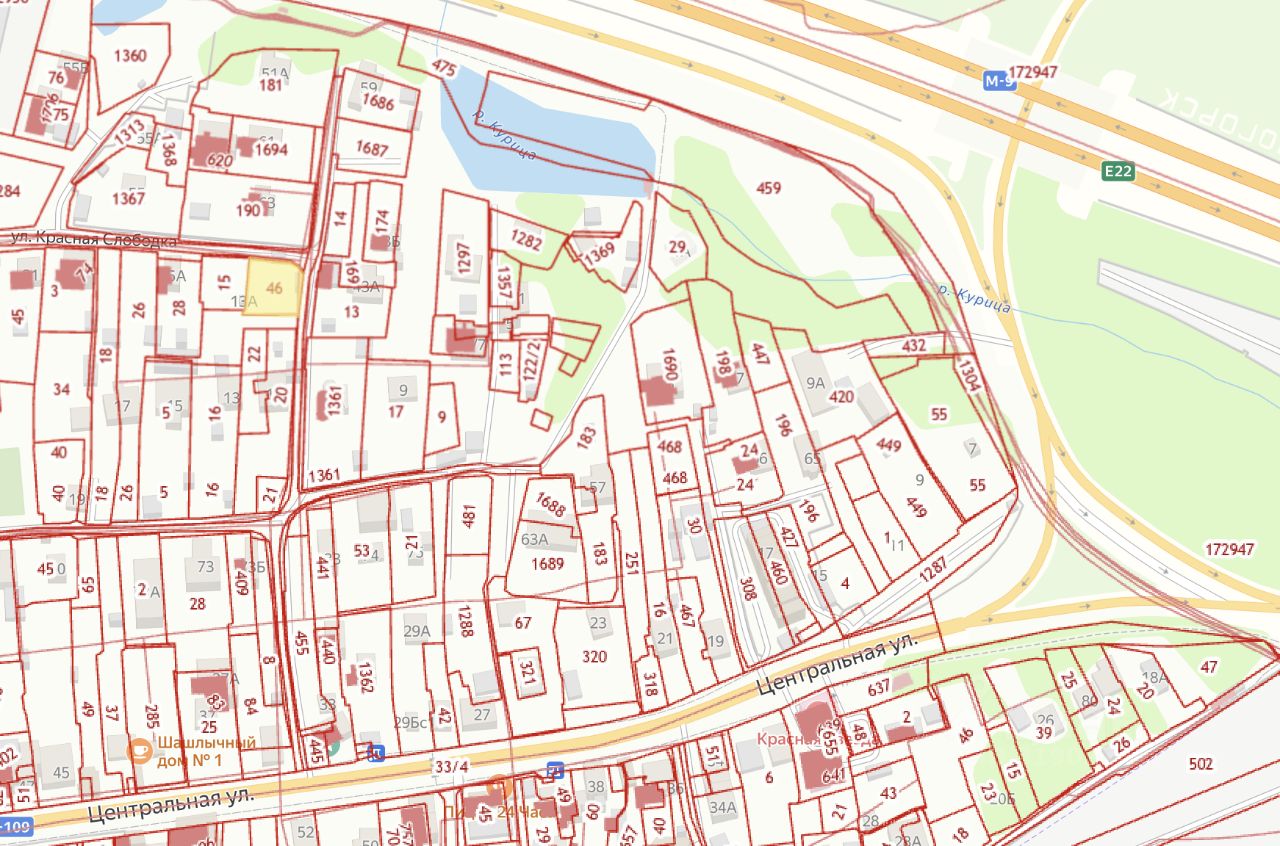The height and width of the screenshot is (846, 1280).
Task: Click the ул. Красная Слободка street label
Action: coord(93,240)
